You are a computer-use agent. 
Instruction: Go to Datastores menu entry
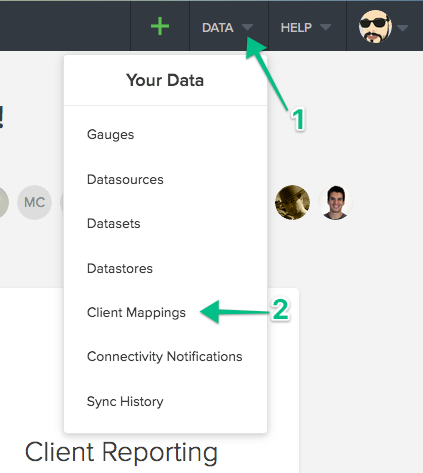pos(120,268)
